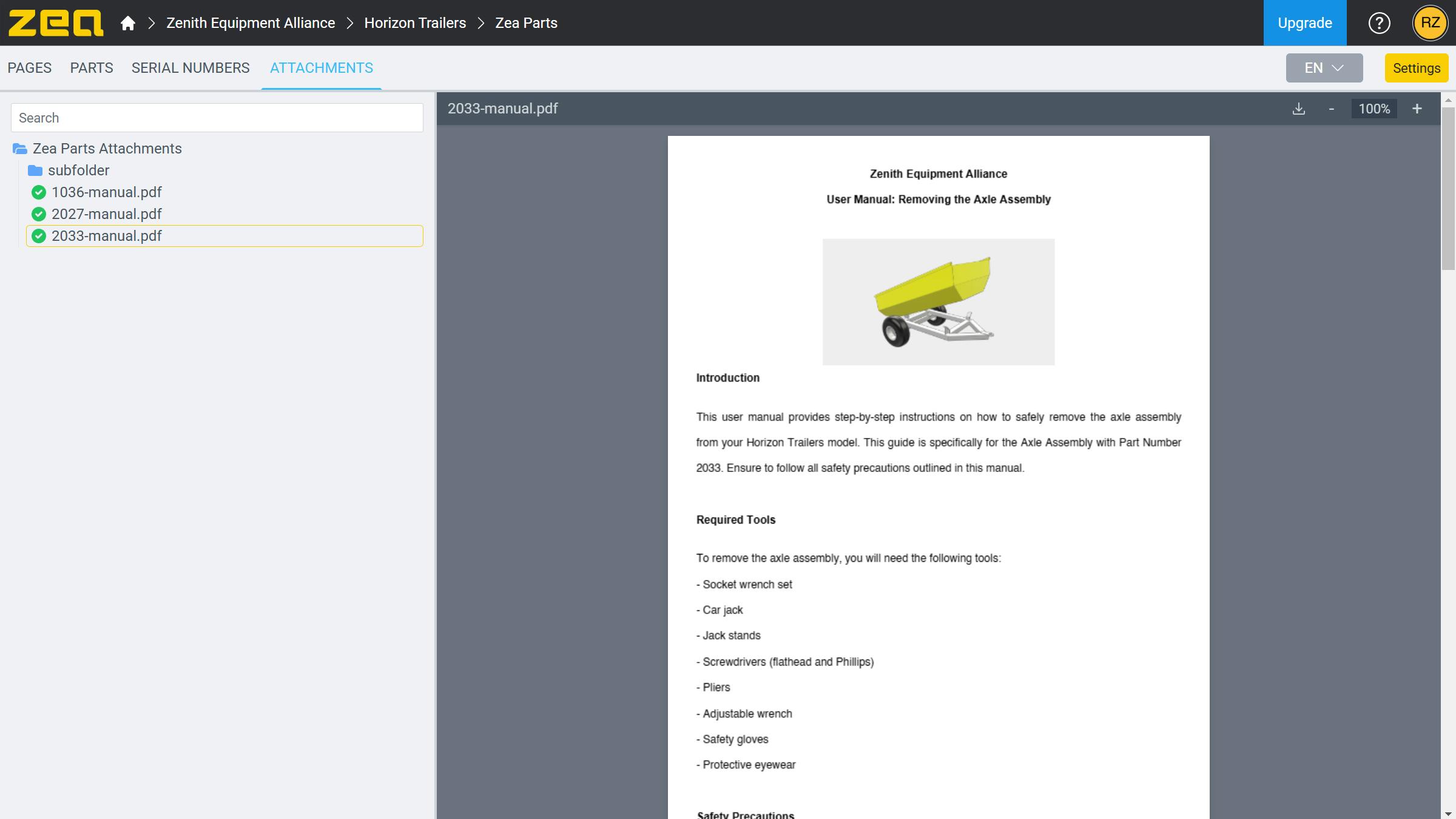
Task: Click the Upgrade button
Action: pyautogui.click(x=1304, y=23)
